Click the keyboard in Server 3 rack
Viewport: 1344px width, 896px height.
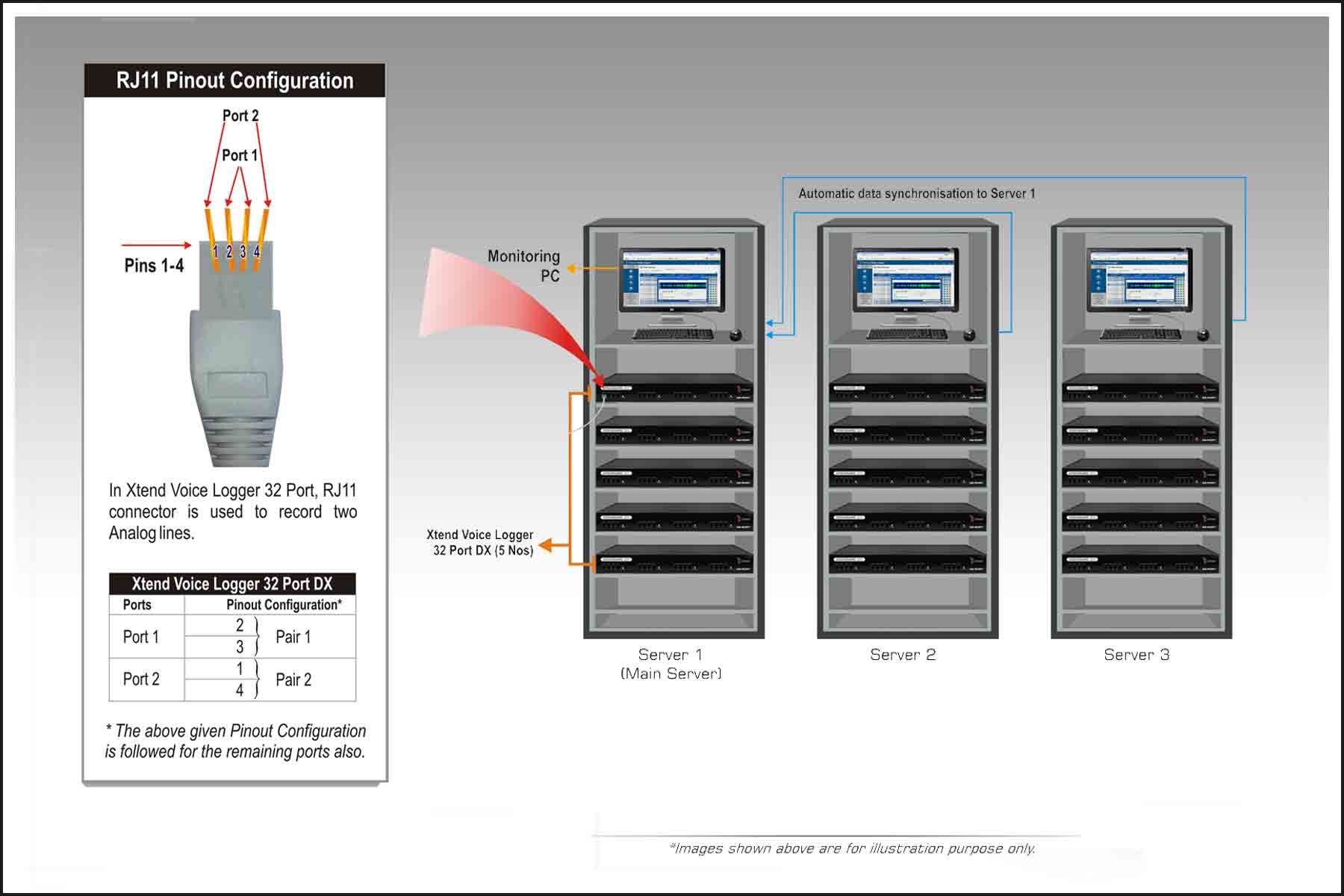click(x=1140, y=334)
